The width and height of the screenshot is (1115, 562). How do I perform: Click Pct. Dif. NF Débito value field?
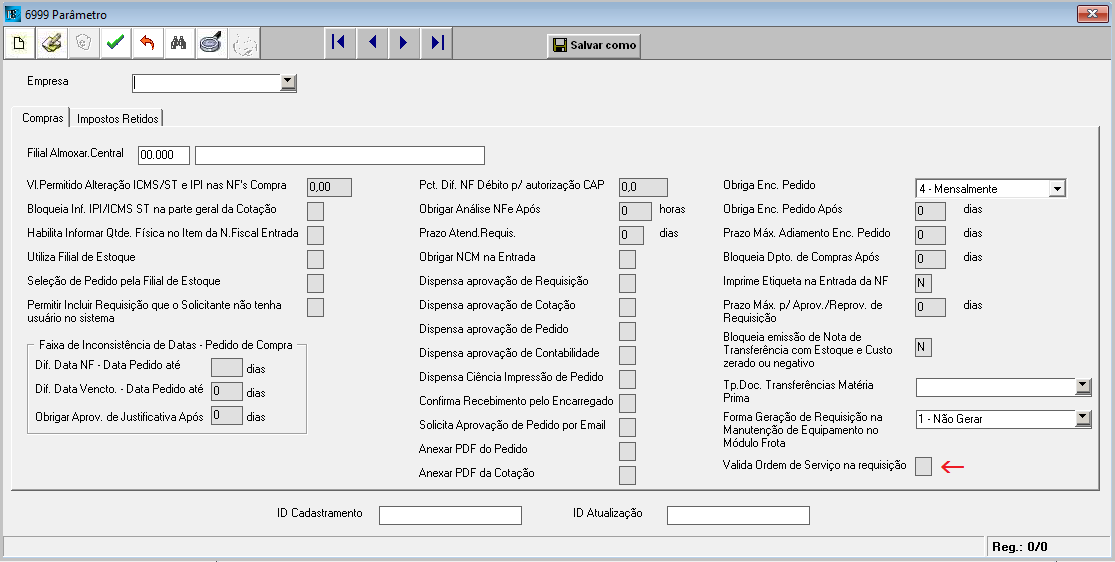click(x=643, y=187)
